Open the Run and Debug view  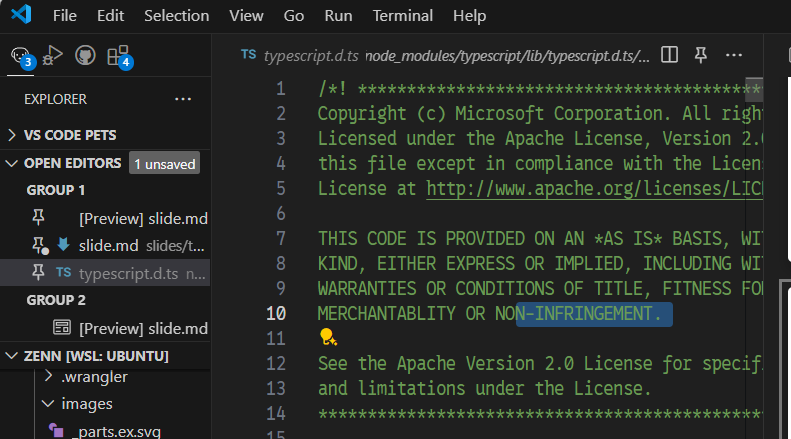(52, 56)
